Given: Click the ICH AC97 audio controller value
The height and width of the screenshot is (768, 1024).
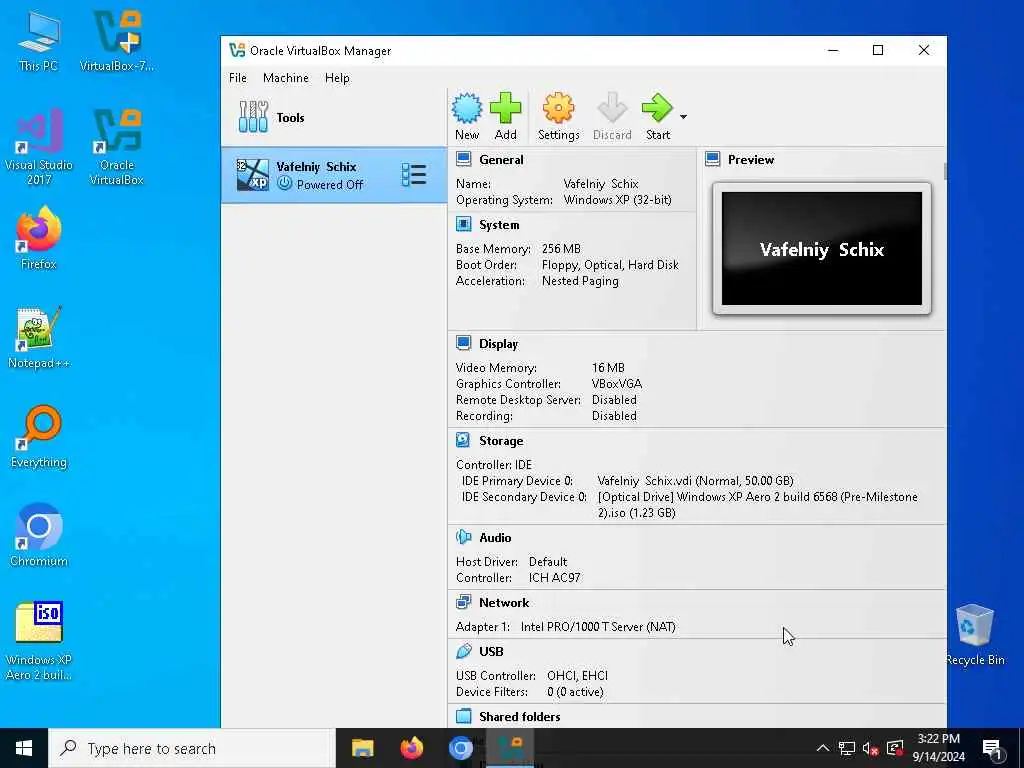Looking at the screenshot, I should [554, 578].
